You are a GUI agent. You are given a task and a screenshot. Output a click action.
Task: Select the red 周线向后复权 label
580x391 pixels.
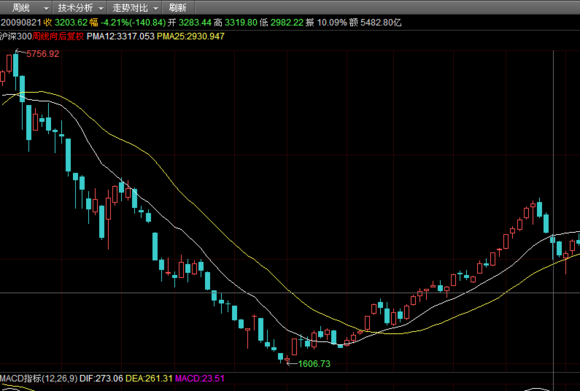tap(58, 37)
